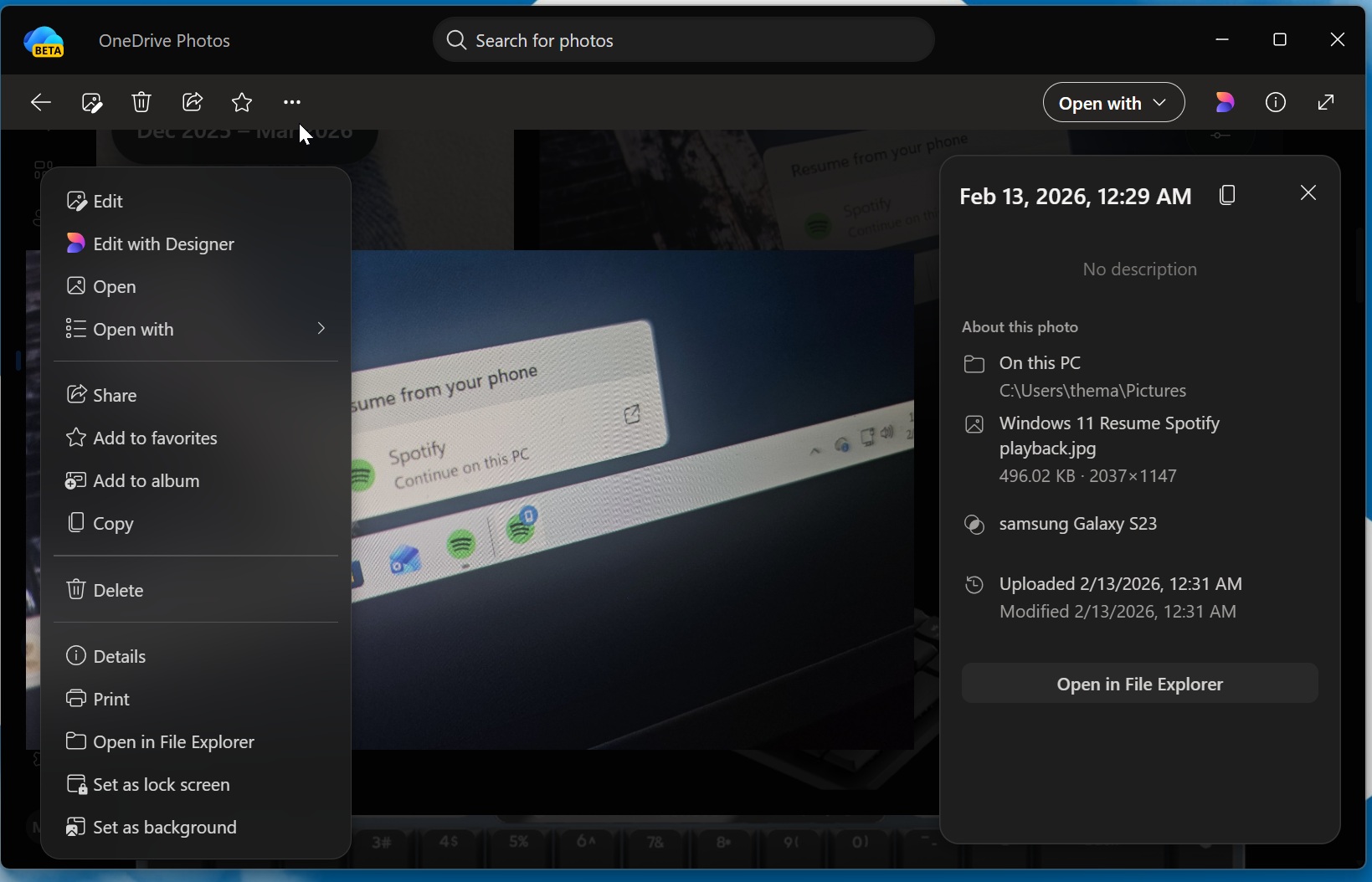This screenshot has height=882, width=1372.
Task: Select Details in the context menu
Action: coord(196,656)
